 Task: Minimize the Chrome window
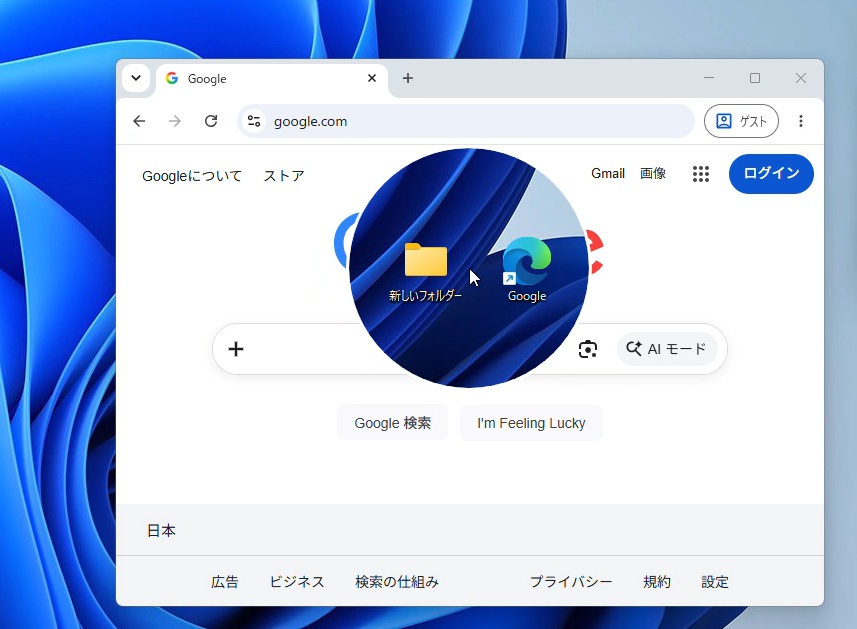pos(709,78)
